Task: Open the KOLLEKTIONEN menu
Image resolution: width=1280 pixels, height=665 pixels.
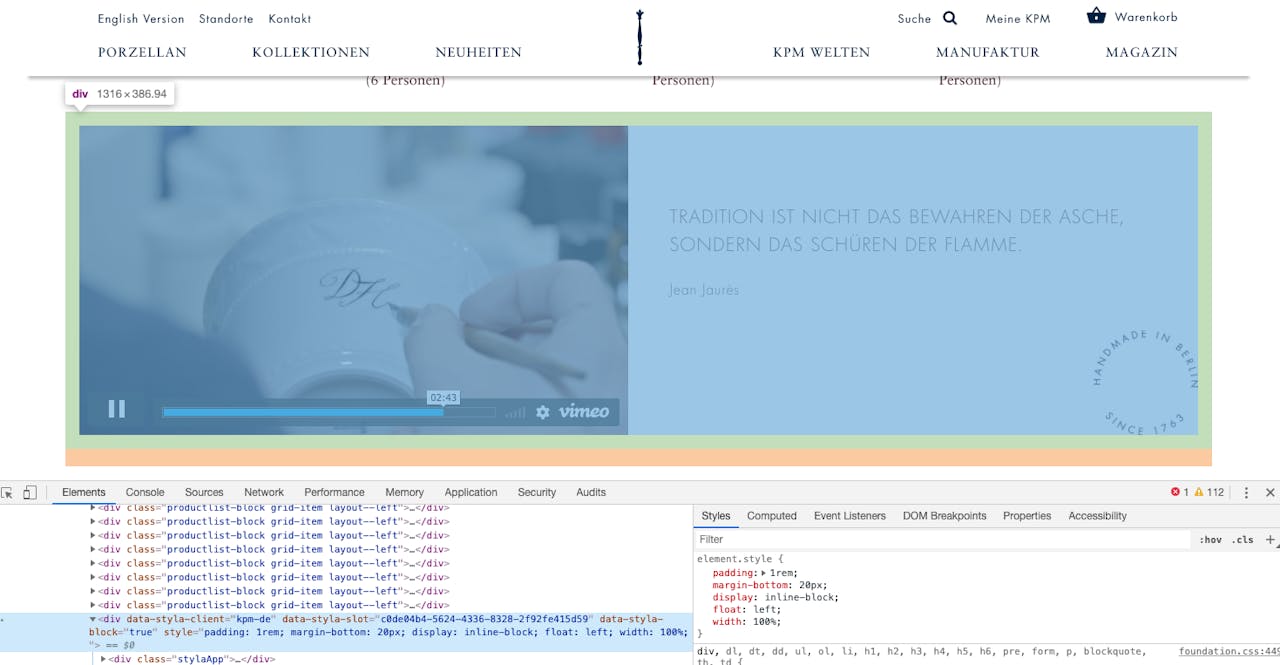Action: pyautogui.click(x=311, y=52)
